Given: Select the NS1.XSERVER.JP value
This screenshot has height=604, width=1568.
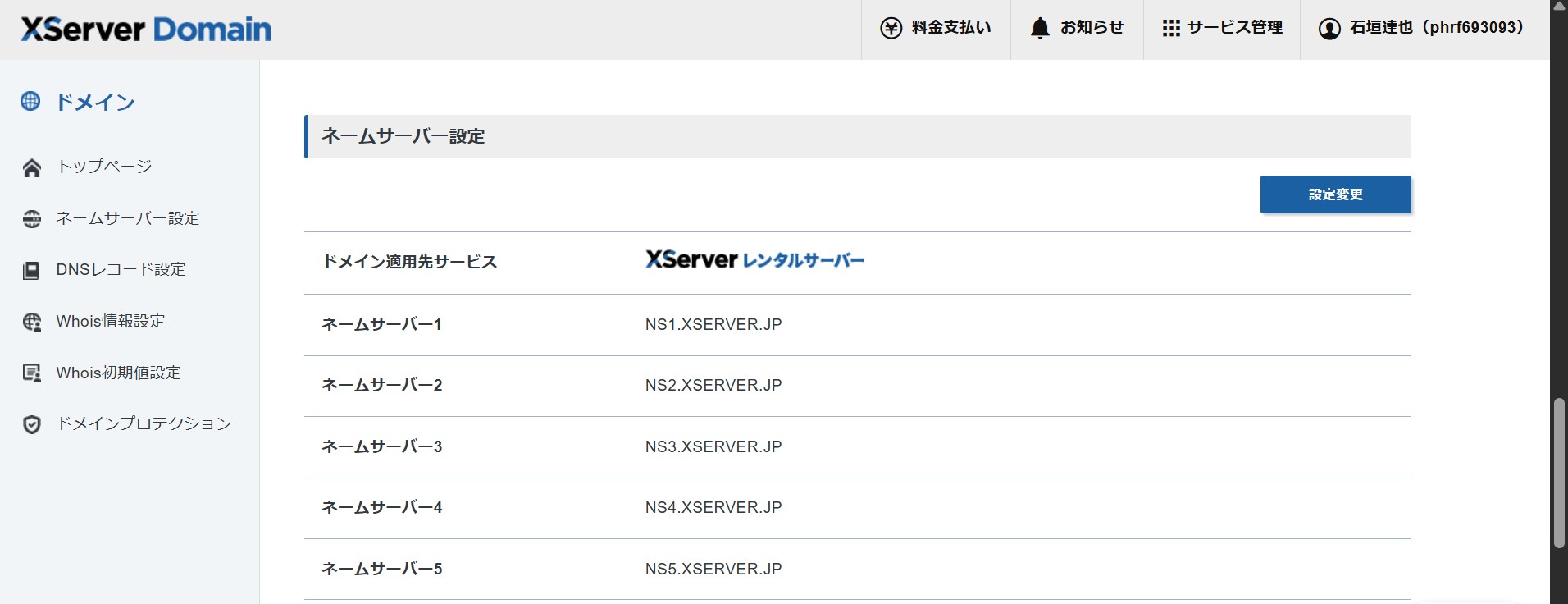Looking at the screenshot, I should tap(713, 324).
